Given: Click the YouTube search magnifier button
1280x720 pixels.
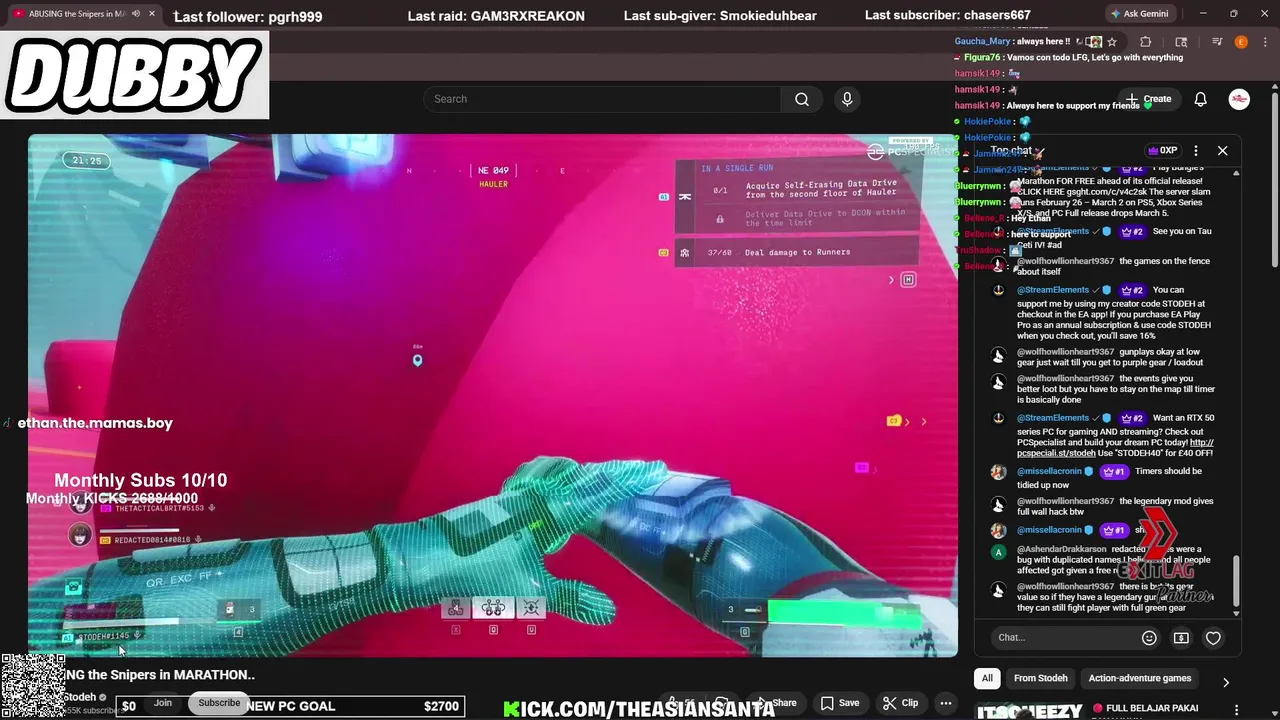Looking at the screenshot, I should coord(801,99).
